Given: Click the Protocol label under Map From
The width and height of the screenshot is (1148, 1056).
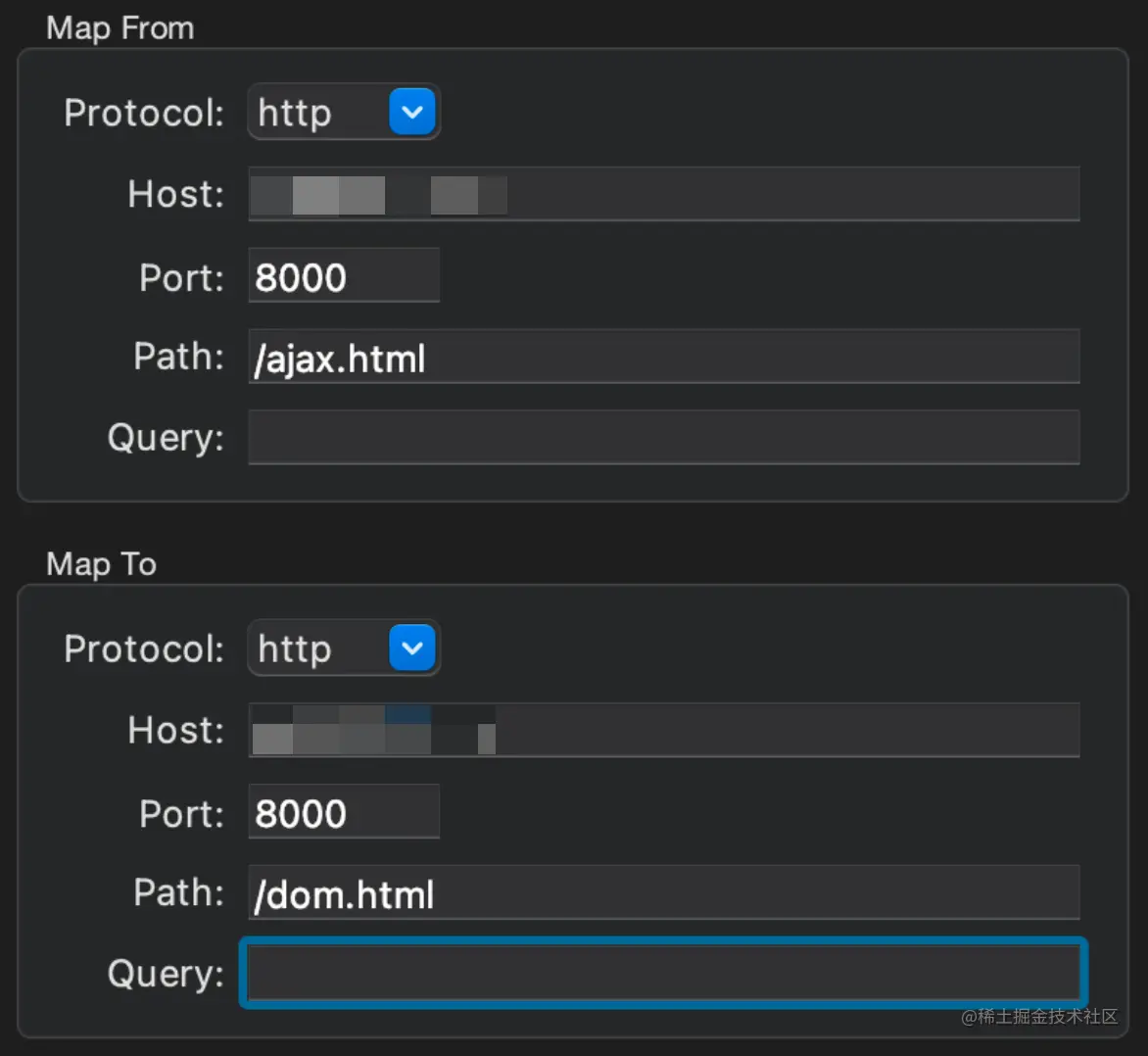Looking at the screenshot, I should (144, 113).
